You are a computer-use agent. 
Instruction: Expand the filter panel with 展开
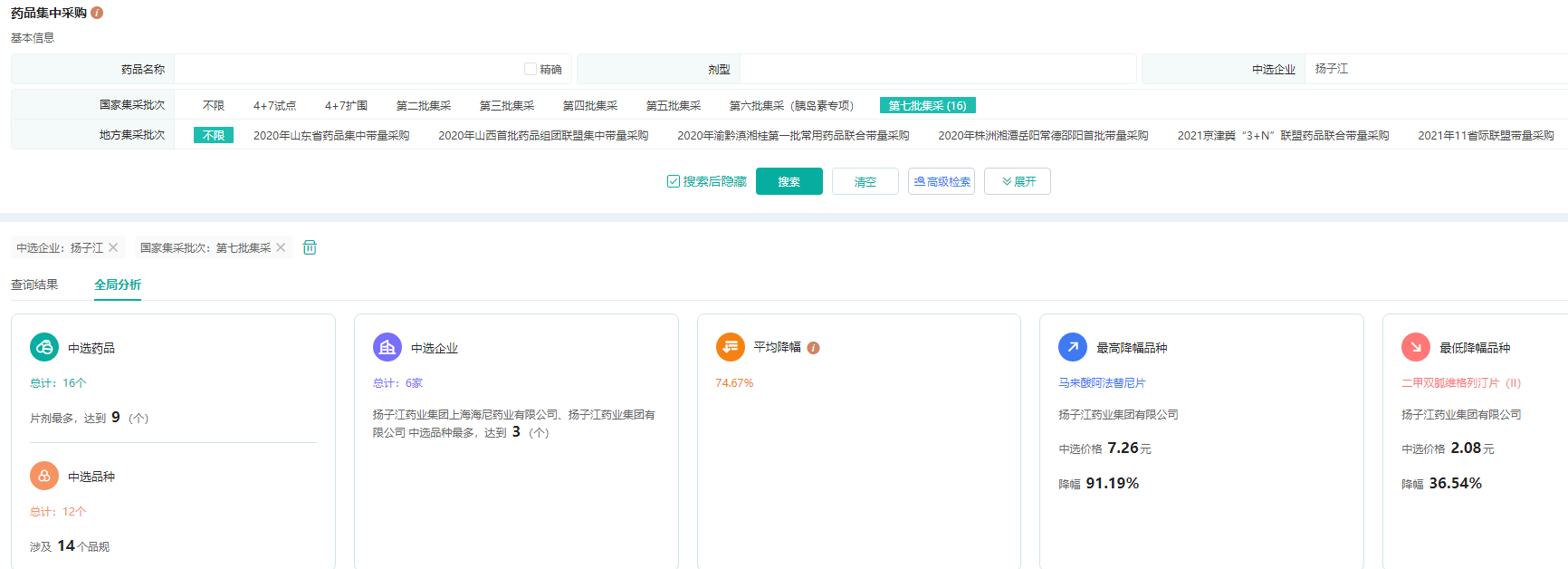(1018, 181)
